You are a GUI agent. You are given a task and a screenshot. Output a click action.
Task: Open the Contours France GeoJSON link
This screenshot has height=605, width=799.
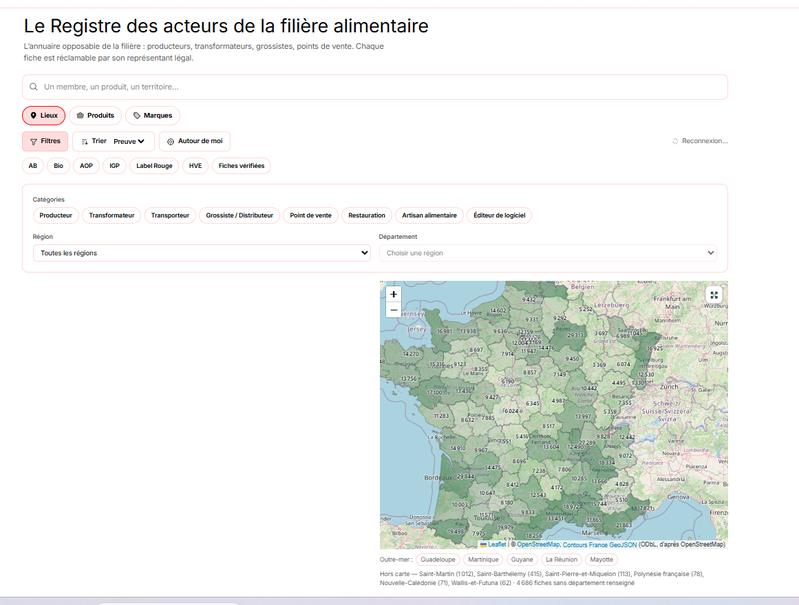tap(600, 544)
